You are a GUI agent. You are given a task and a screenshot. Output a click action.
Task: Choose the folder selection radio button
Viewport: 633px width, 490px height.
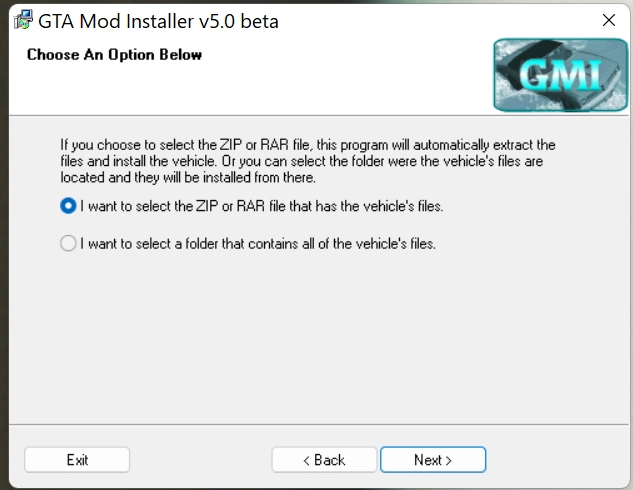68,243
